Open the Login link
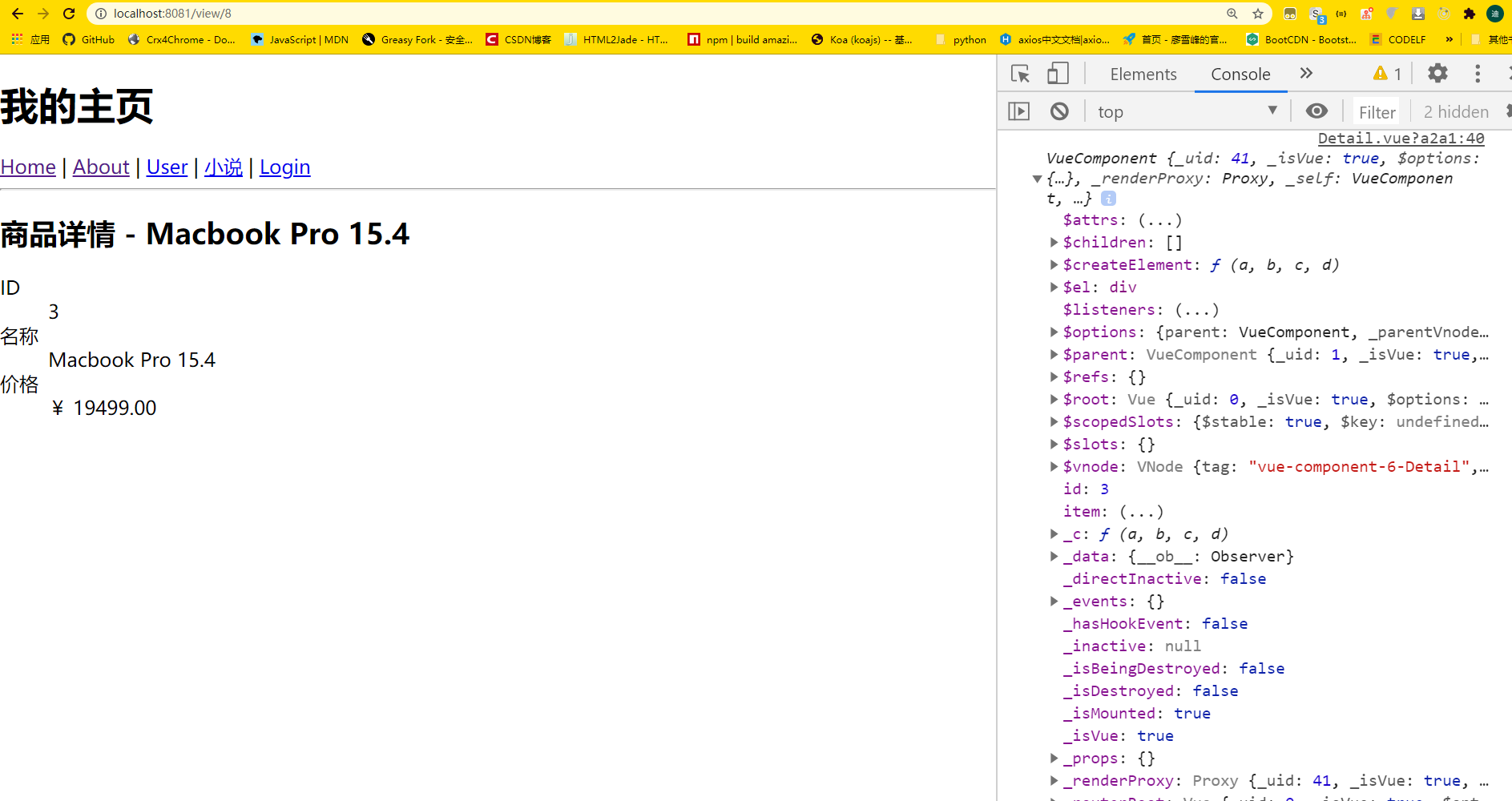The image size is (1512, 801). (x=284, y=167)
